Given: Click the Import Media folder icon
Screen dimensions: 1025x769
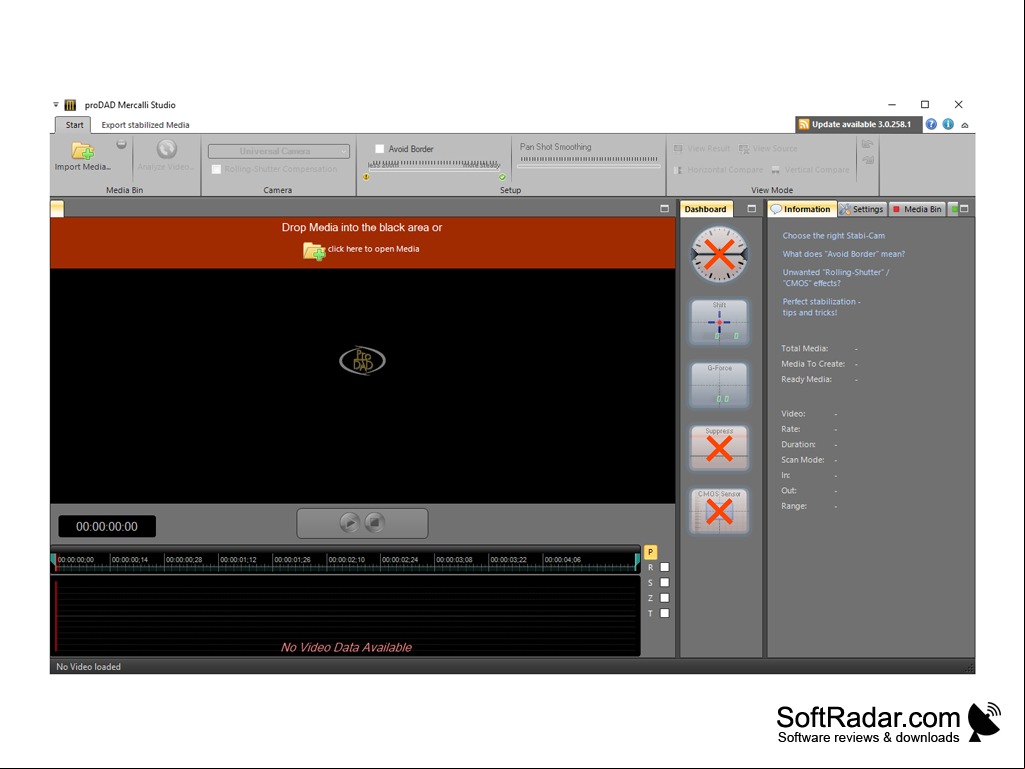Looking at the screenshot, I should [x=83, y=150].
